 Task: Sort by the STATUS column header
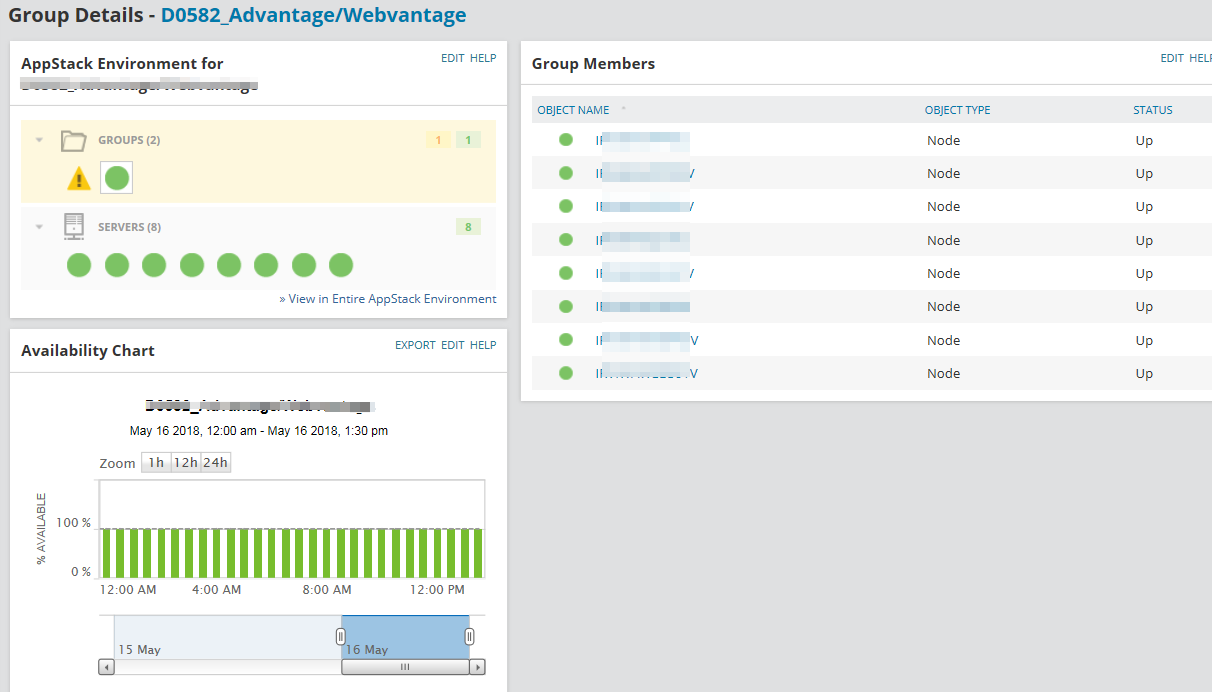pyautogui.click(x=1153, y=110)
